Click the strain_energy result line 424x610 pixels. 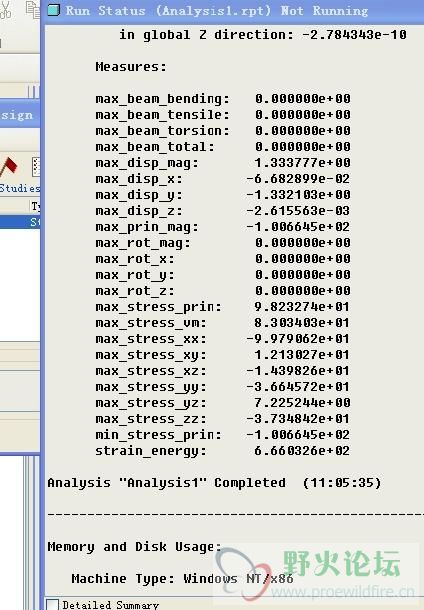pos(223,450)
